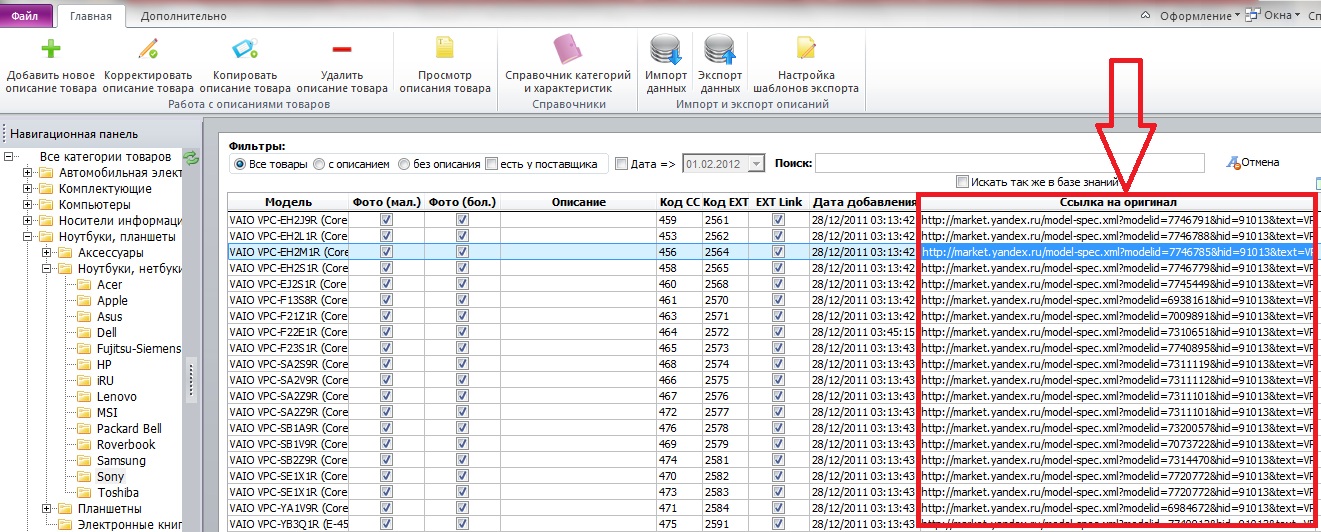Select Все категории товаров tree item
The height and width of the screenshot is (532, 1321).
pos(105,157)
